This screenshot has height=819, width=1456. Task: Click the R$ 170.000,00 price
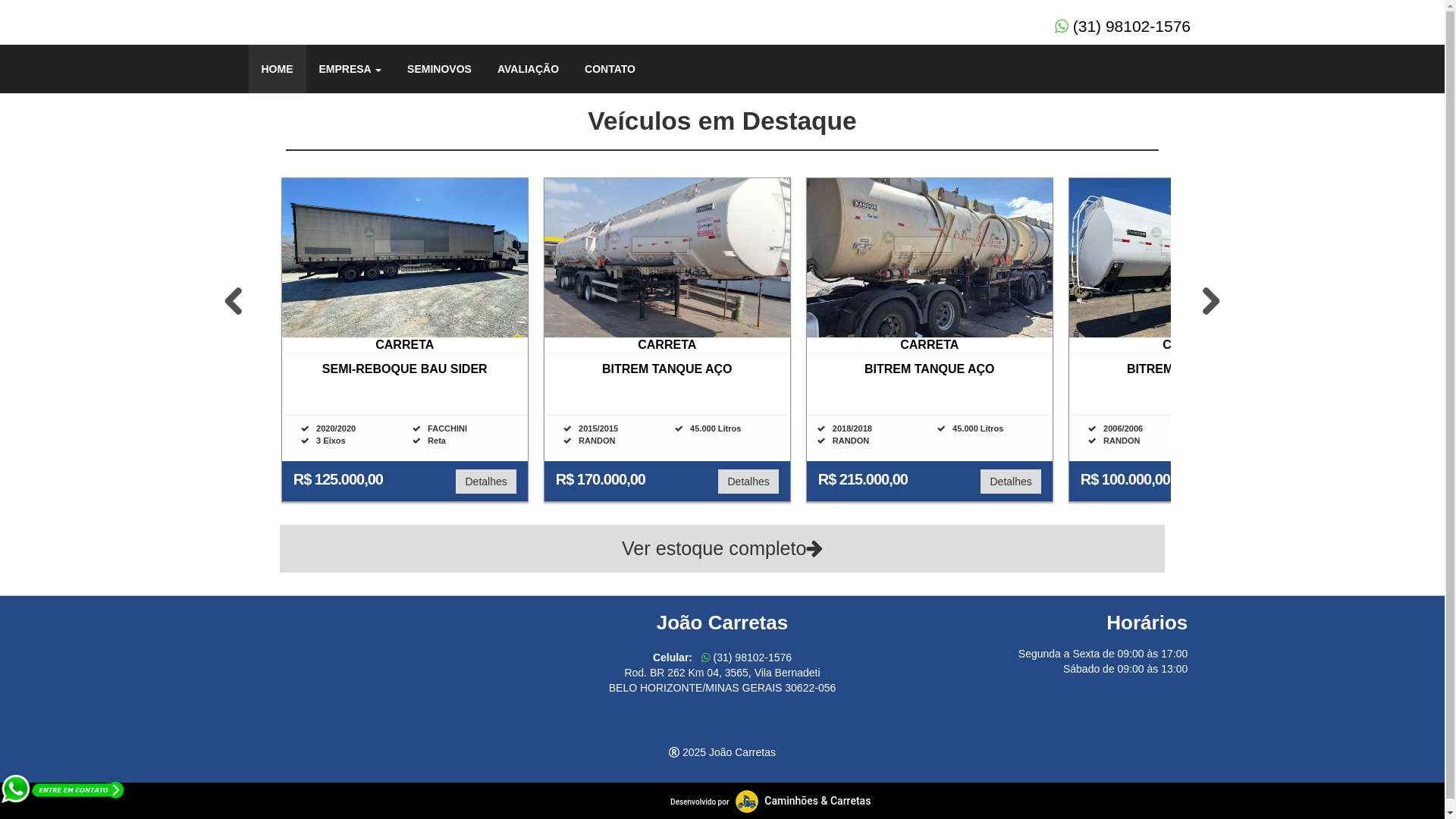601,479
